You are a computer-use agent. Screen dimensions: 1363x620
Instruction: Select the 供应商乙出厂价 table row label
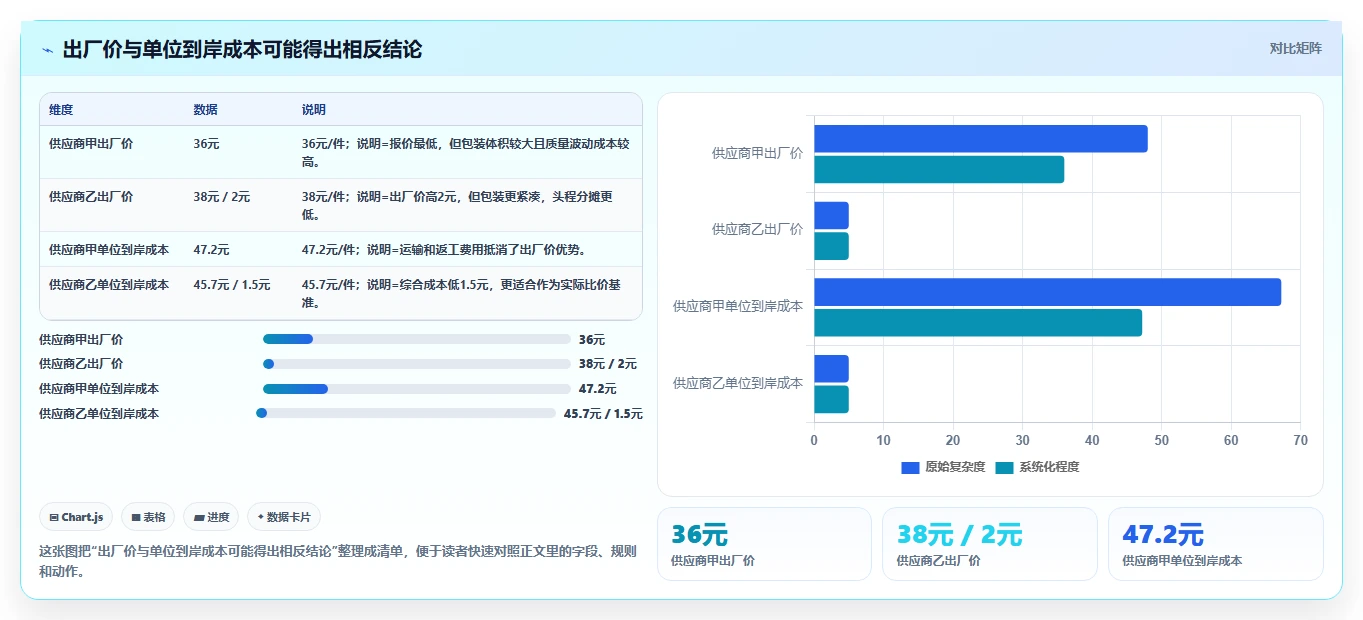pos(91,197)
